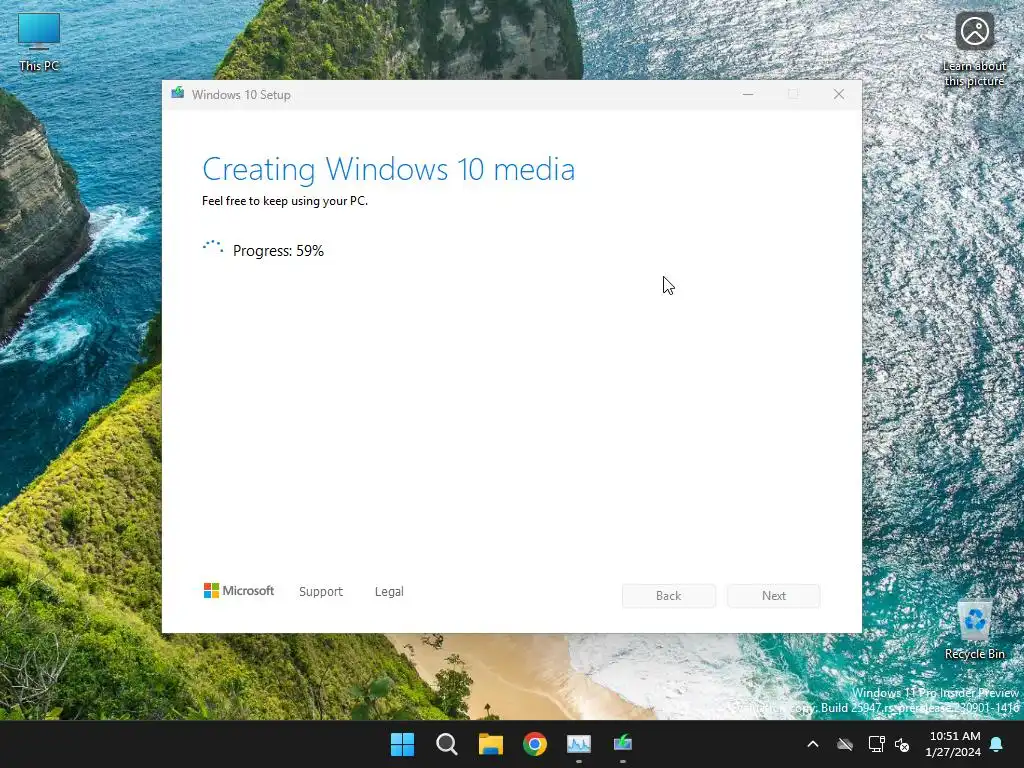
Task: Open the Windows Start menu
Action: point(402,744)
